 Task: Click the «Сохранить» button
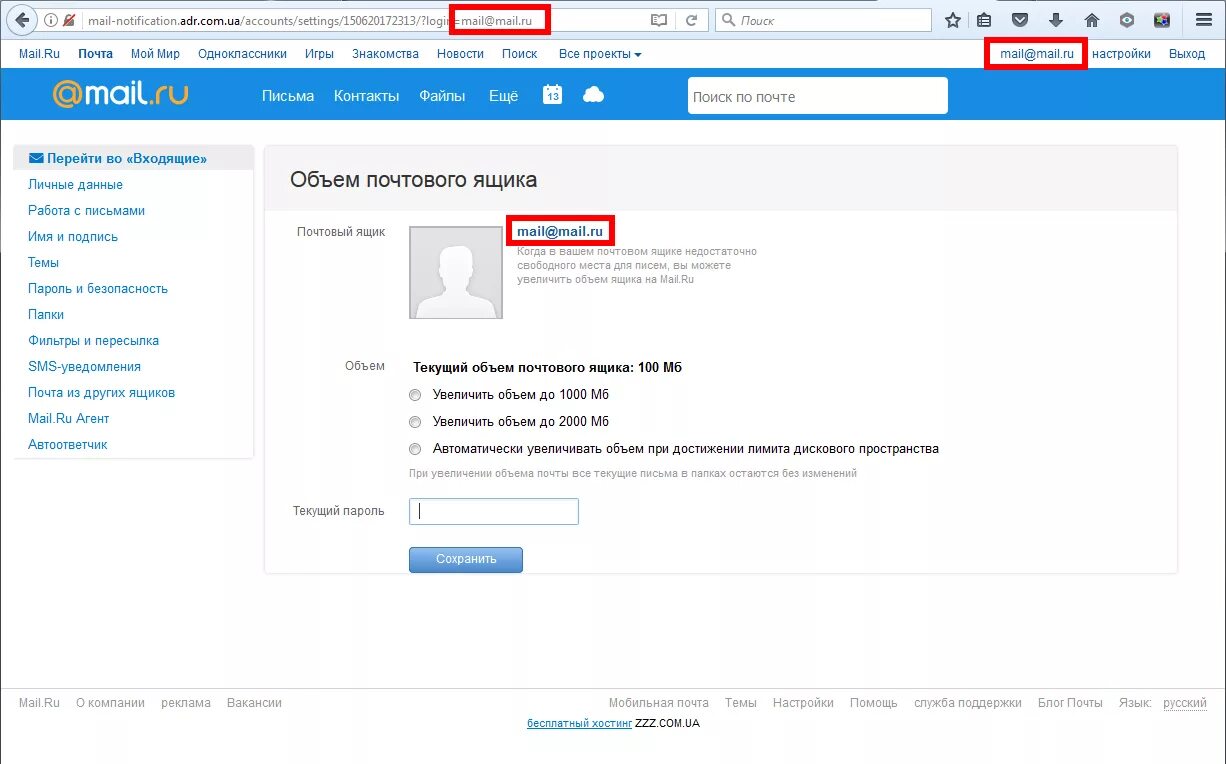466,559
